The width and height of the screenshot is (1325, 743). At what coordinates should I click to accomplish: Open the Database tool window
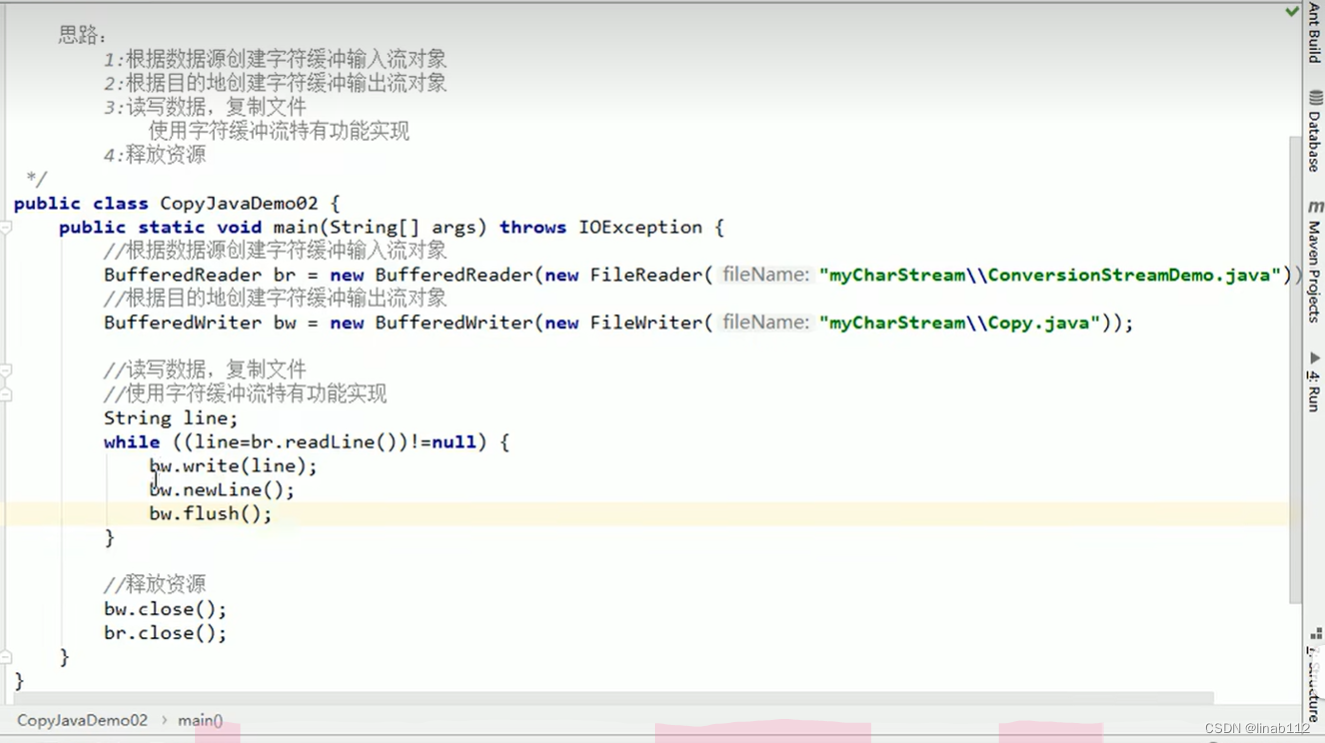1314,131
